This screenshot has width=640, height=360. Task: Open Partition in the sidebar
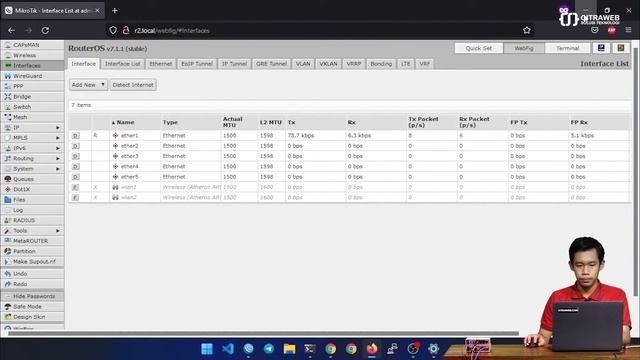tap(32, 251)
